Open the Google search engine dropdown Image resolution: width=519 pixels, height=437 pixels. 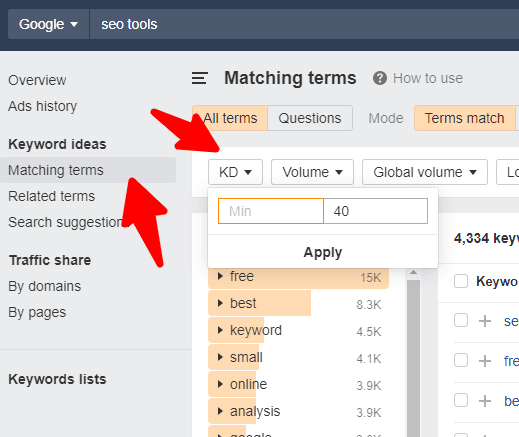[48, 24]
